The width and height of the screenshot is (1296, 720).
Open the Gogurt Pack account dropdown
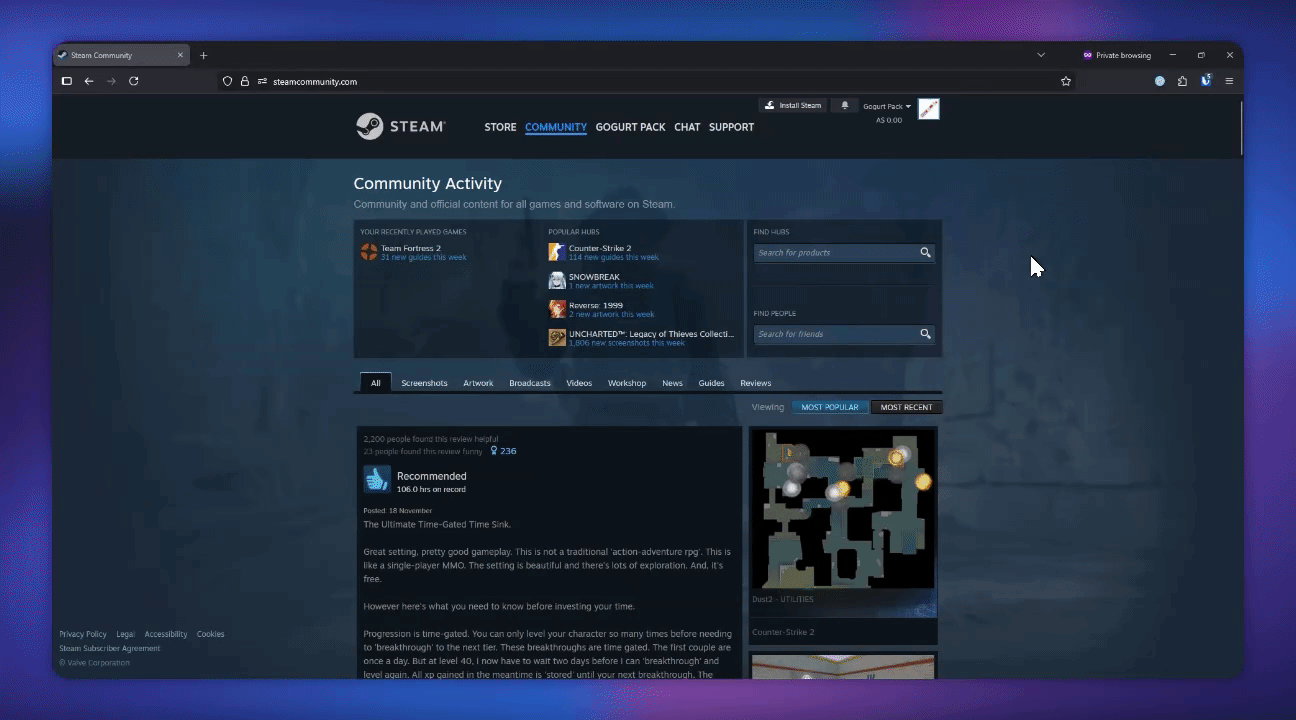click(x=884, y=105)
